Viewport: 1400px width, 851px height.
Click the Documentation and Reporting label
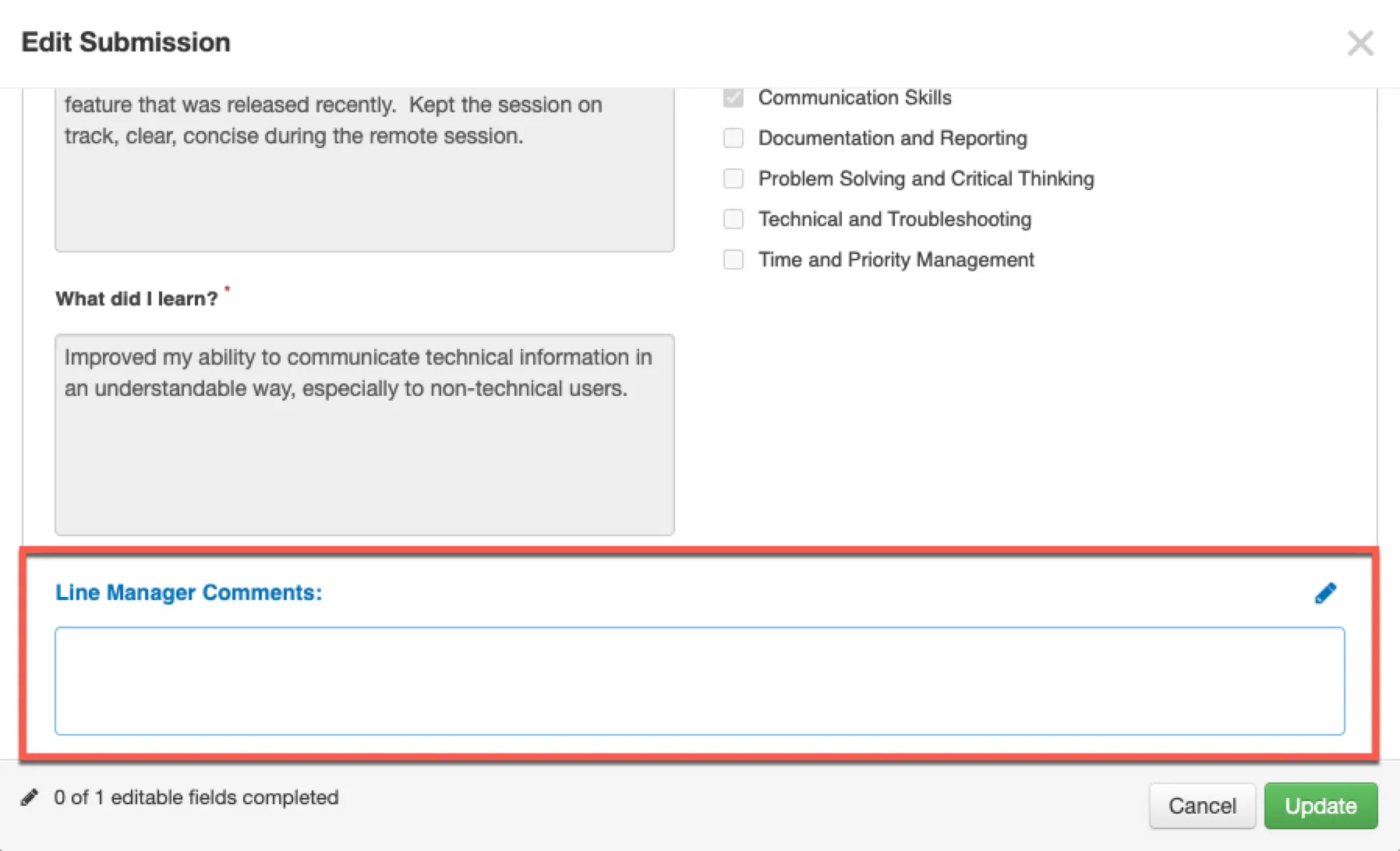pos(893,138)
